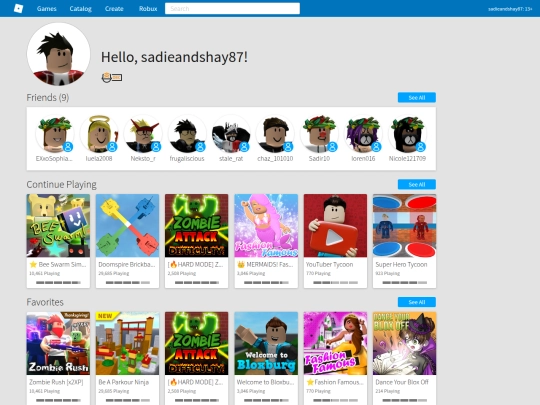The height and width of the screenshot is (405, 540).
Task: Open YouTuber Tycoon game thumbnail
Action: (x=335, y=226)
